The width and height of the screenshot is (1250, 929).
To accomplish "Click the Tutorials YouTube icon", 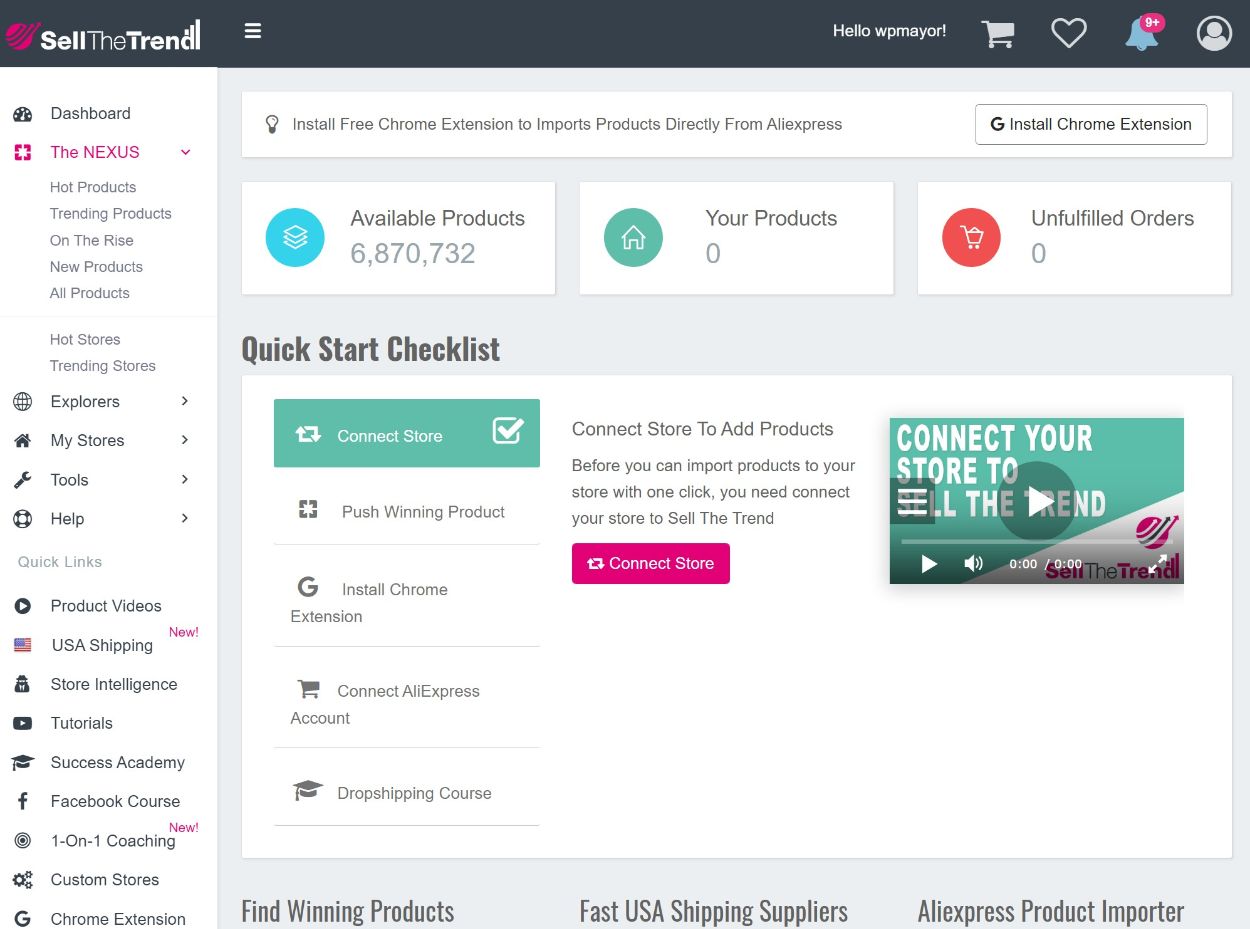I will tap(22, 723).
